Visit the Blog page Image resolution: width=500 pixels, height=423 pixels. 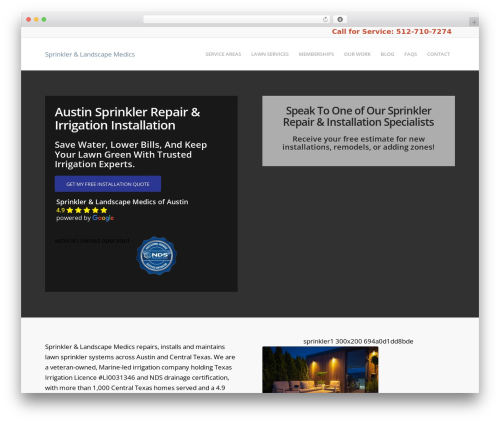click(387, 54)
